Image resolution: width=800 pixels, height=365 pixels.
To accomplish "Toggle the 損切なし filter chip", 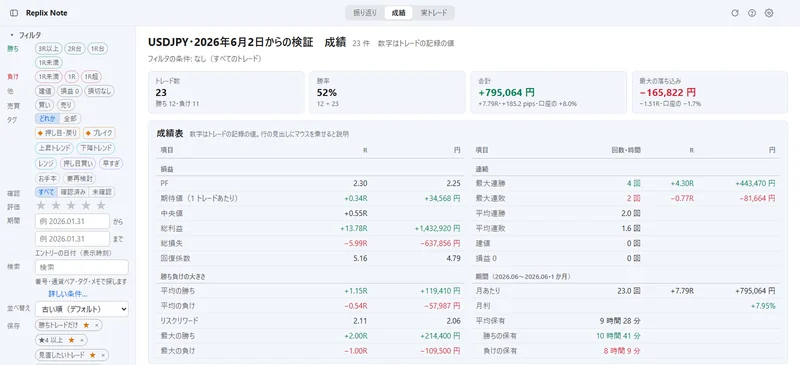I will 99,91.
